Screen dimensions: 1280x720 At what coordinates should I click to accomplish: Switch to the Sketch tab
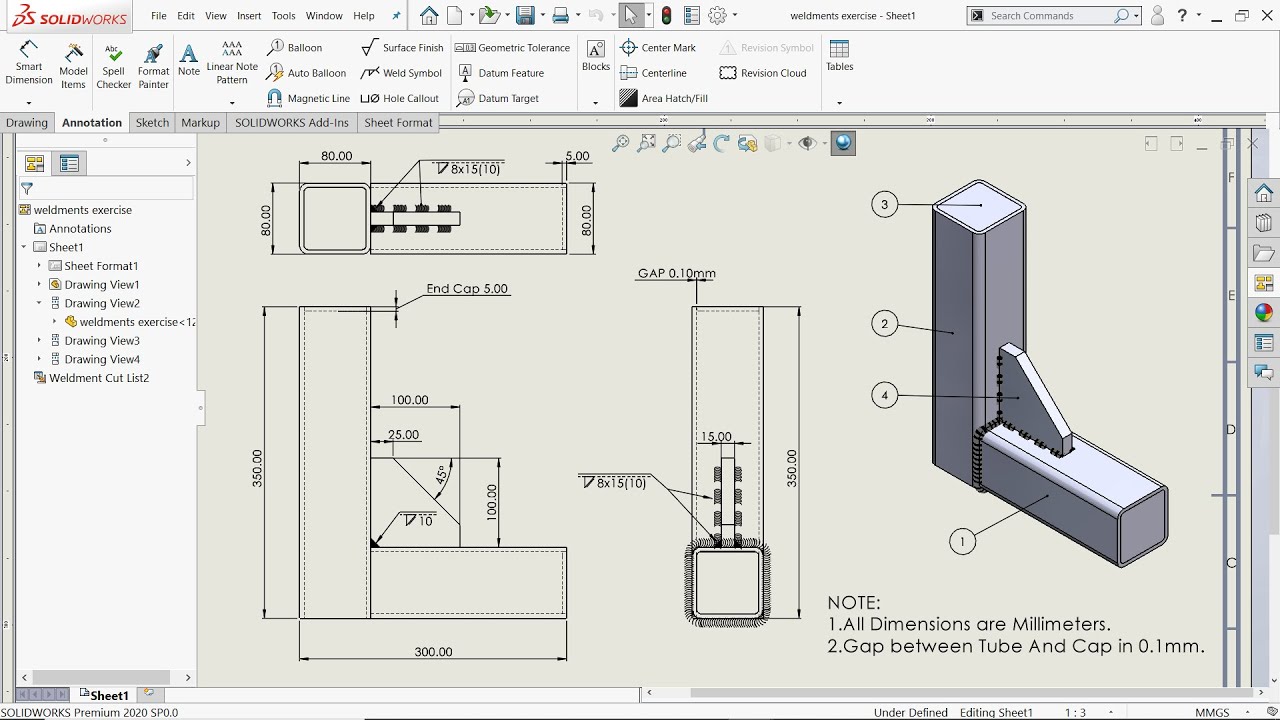point(152,122)
